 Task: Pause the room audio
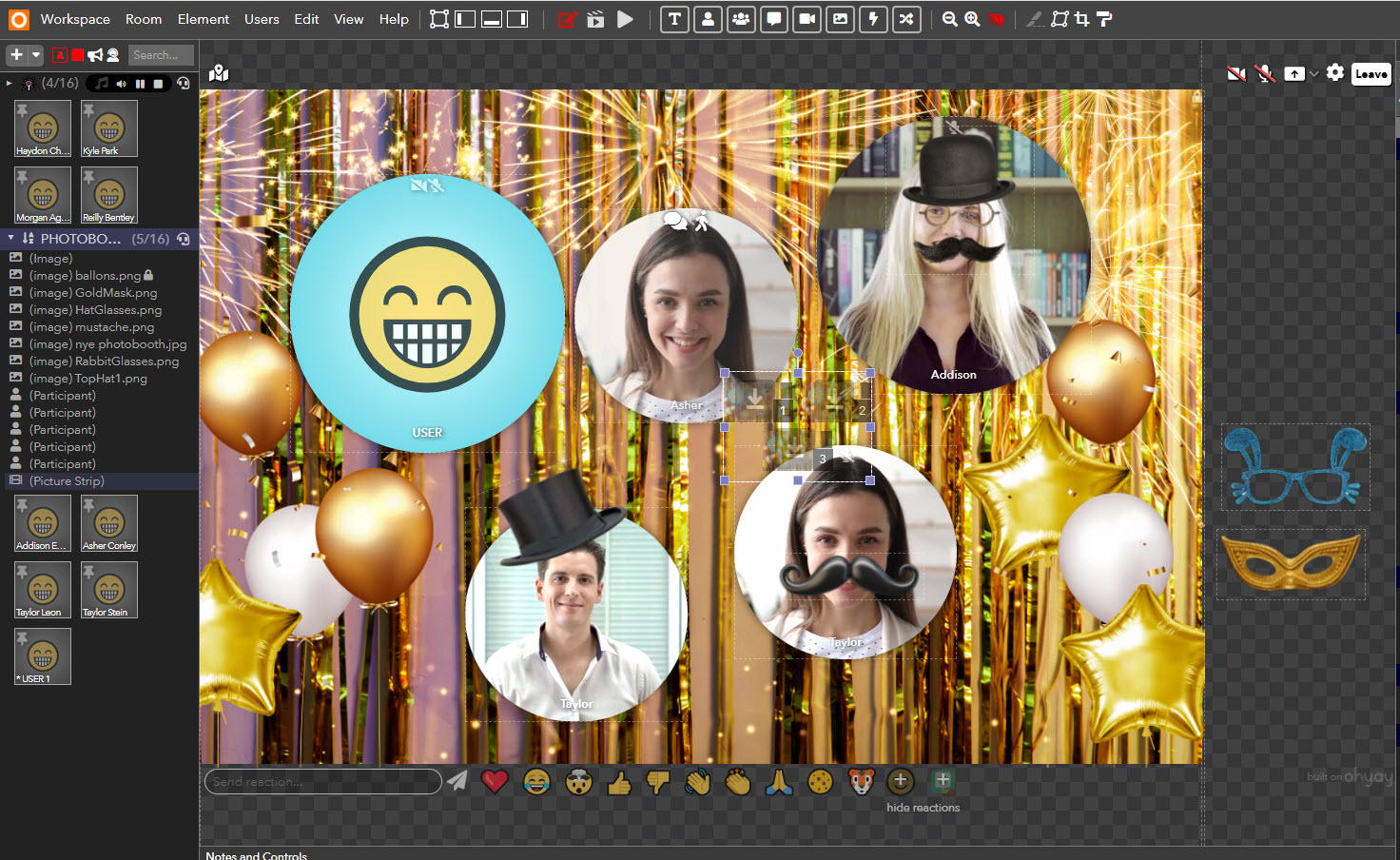(140, 84)
